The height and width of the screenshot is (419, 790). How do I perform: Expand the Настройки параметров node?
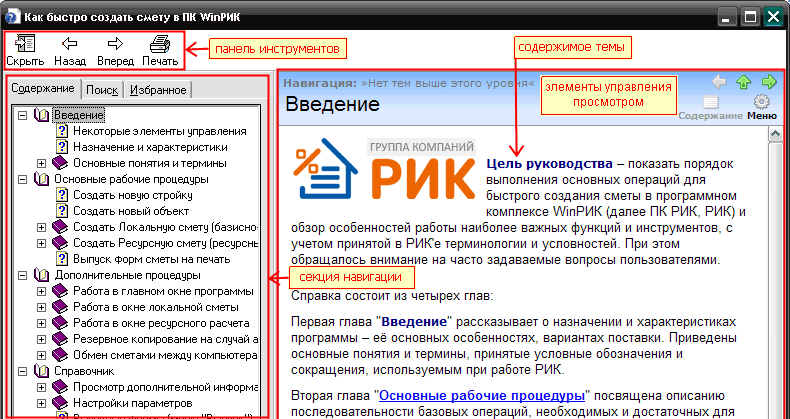coord(41,403)
